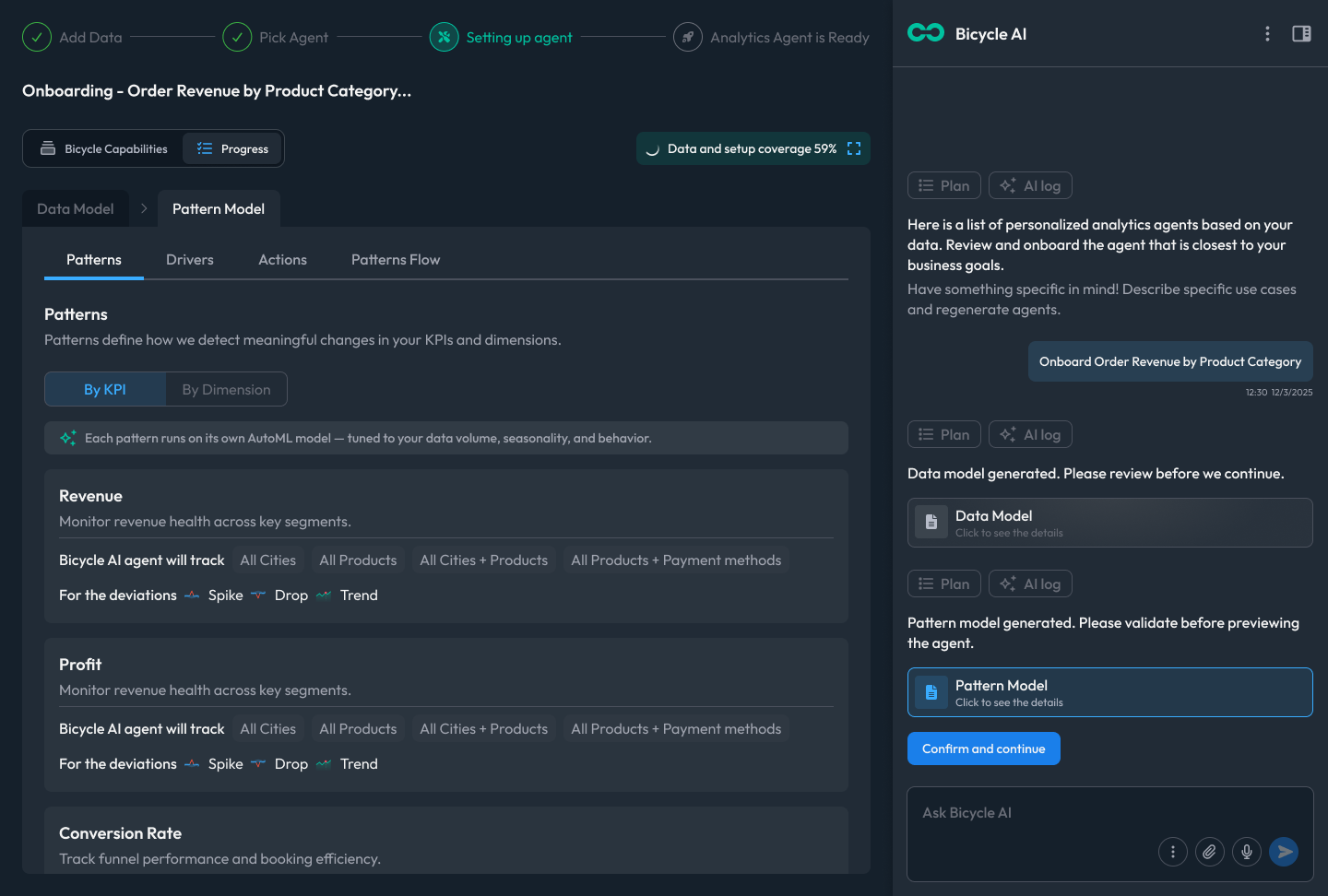
Task: Select All Cities + Products chip under Profit
Action: click(x=484, y=729)
